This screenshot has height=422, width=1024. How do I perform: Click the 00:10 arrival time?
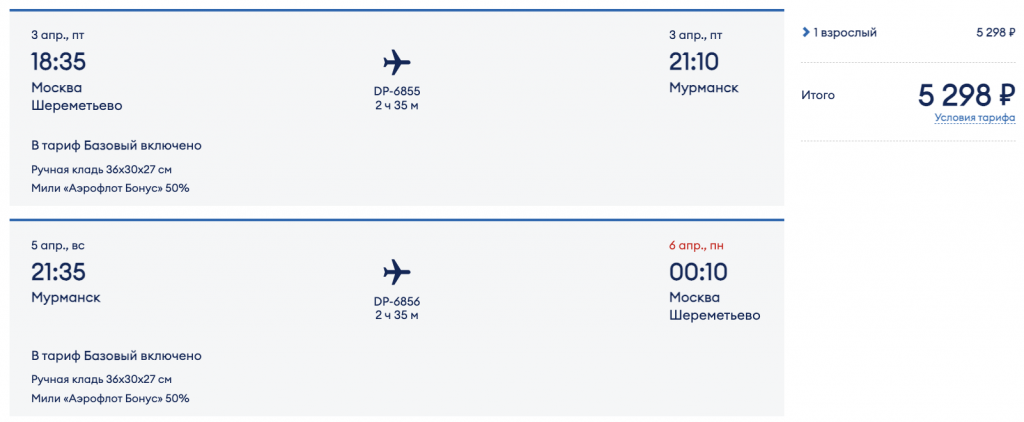(698, 272)
